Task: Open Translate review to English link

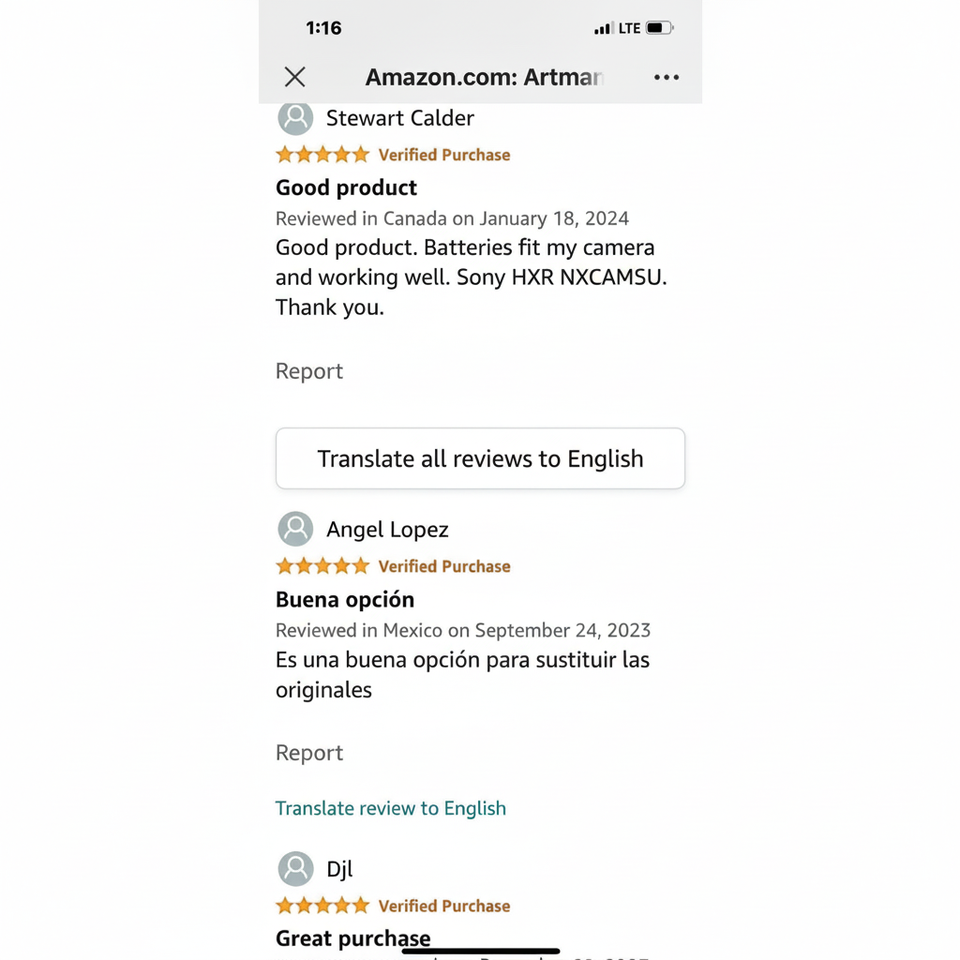Action: point(390,808)
